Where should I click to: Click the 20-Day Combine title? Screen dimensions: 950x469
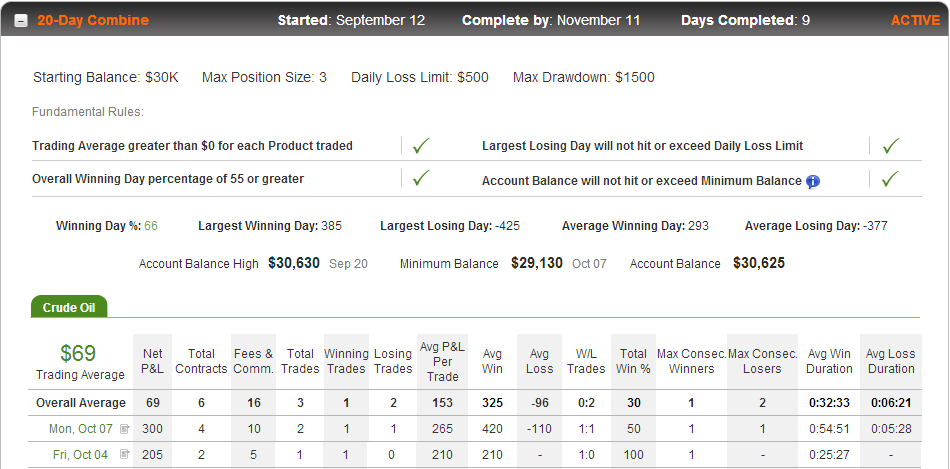pyautogui.click(x=93, y=21)
